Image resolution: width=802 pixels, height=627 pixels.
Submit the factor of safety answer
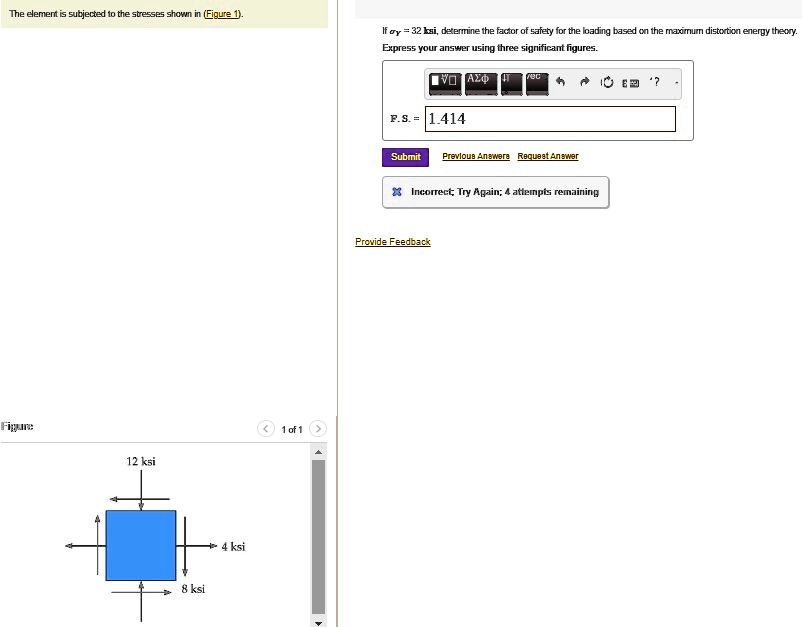[x=404, y=157]
